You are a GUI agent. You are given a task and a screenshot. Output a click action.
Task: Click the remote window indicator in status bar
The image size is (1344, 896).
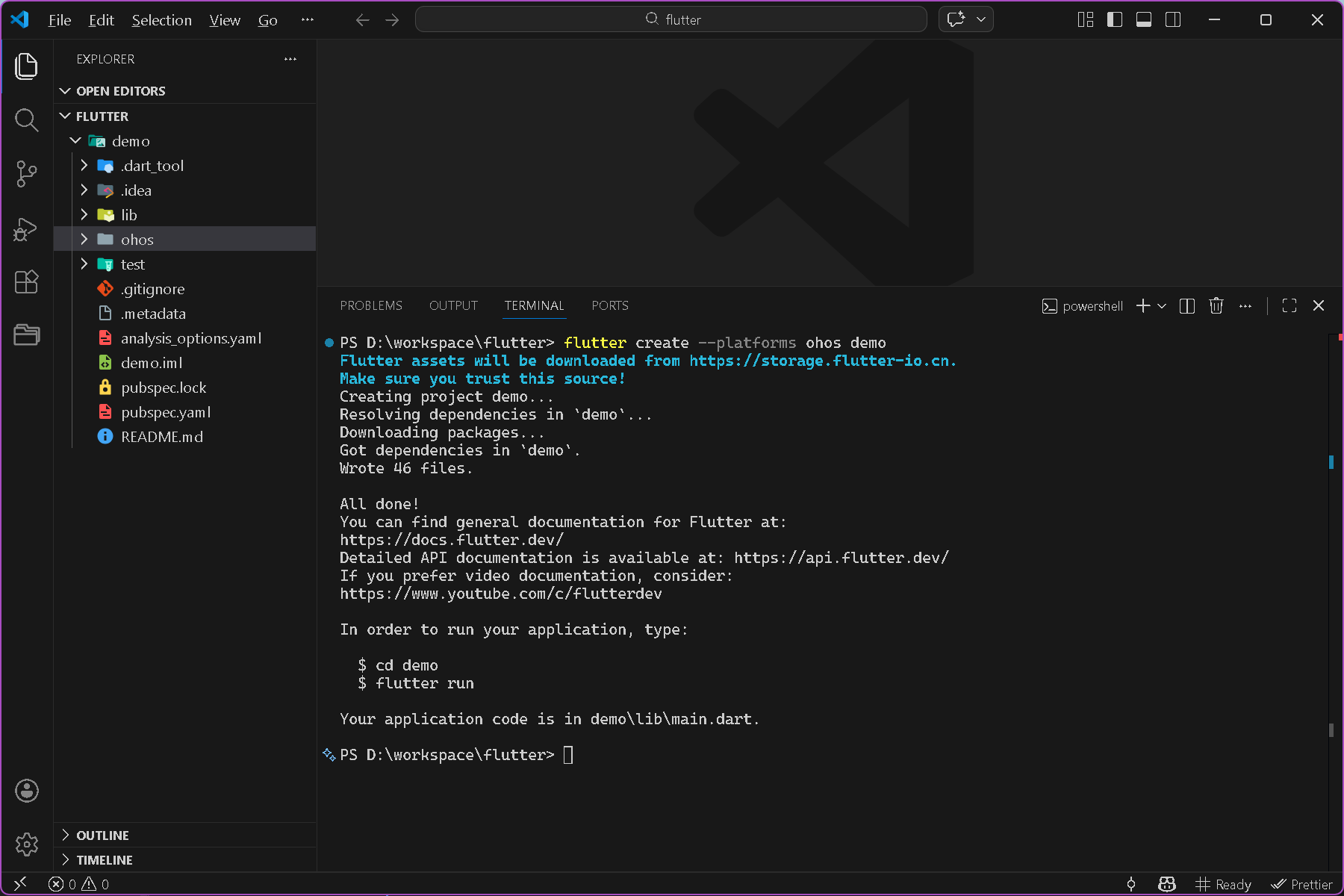point(20,884)
